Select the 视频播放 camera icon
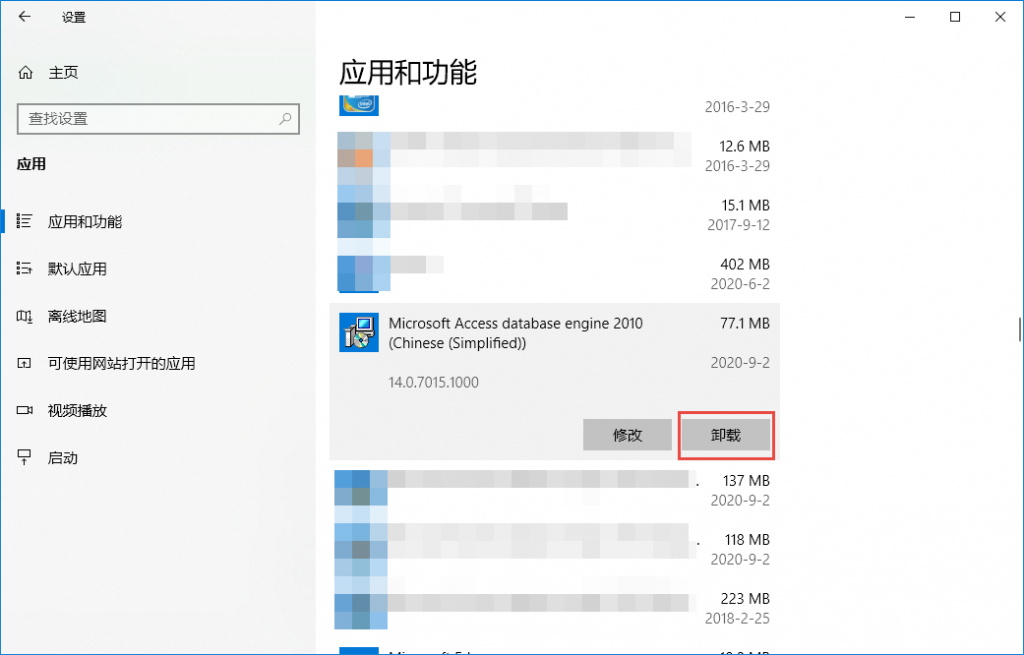 (24, 410)
